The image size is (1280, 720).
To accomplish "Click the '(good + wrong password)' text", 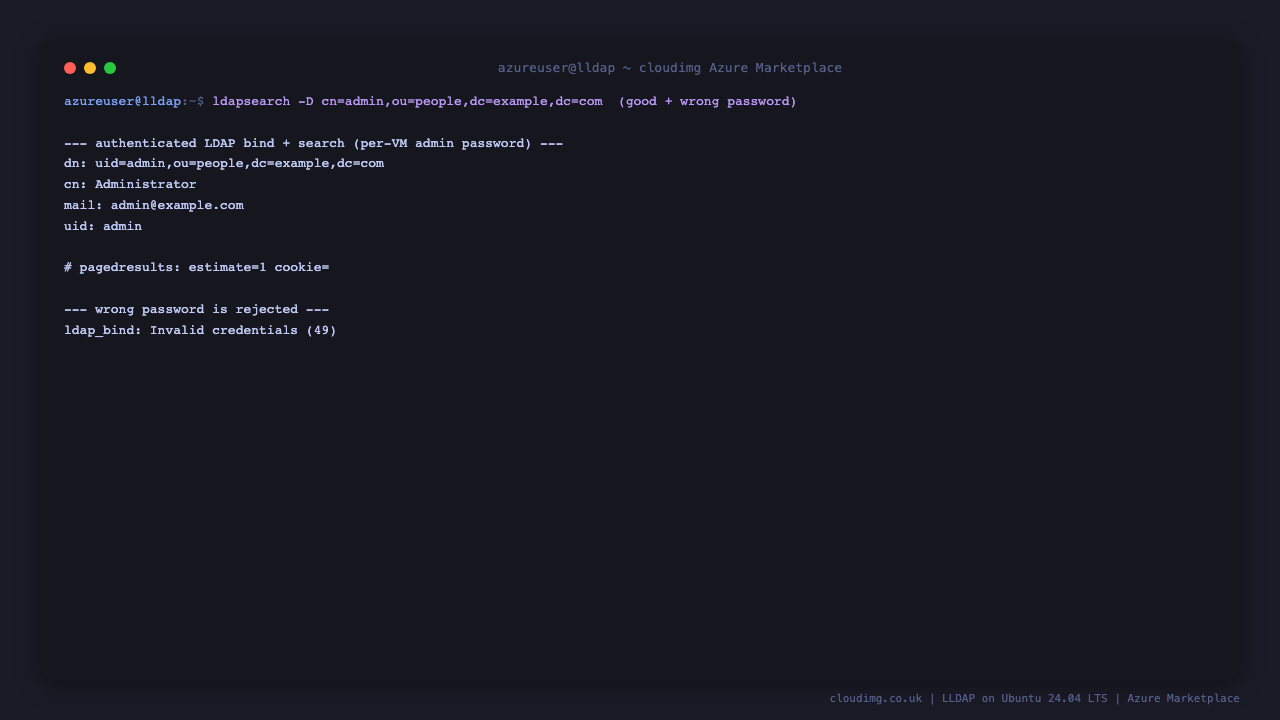I will tap(708, 102).
